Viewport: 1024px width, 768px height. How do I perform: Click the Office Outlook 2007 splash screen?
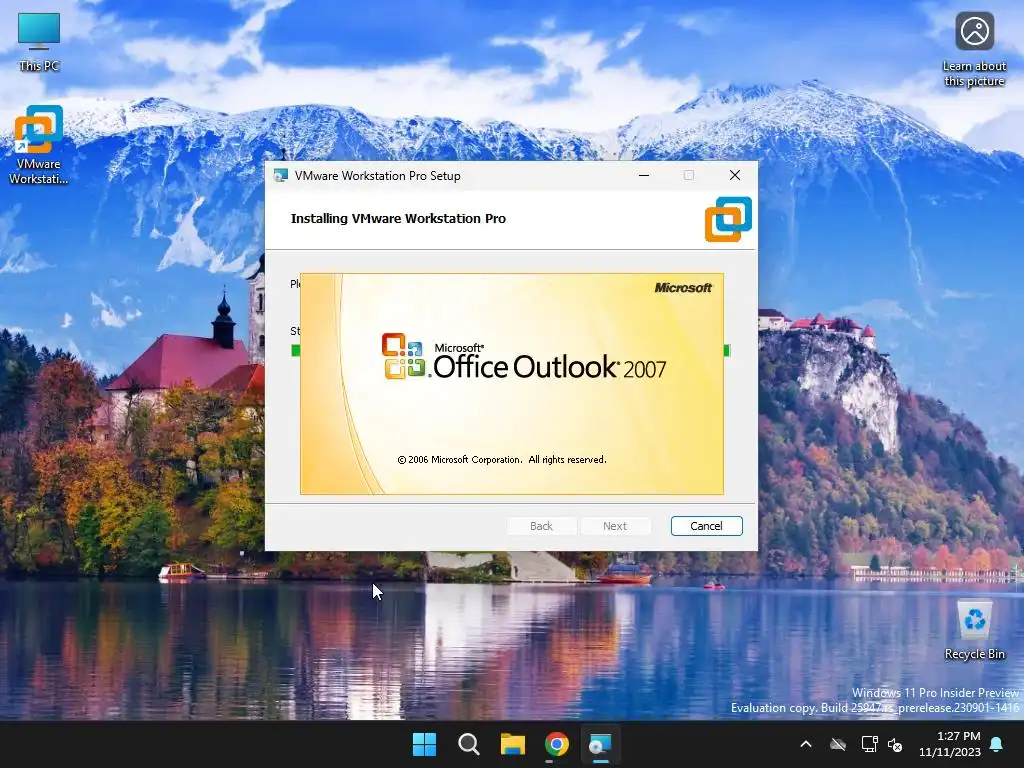(x=512, y=384)
